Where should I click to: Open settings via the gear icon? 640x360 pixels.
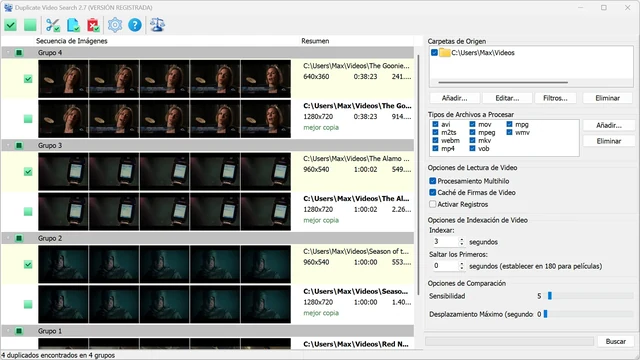115,25
